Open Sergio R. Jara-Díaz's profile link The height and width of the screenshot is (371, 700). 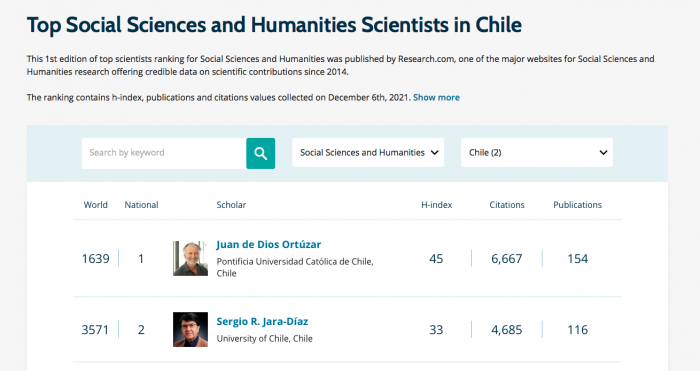262,321
